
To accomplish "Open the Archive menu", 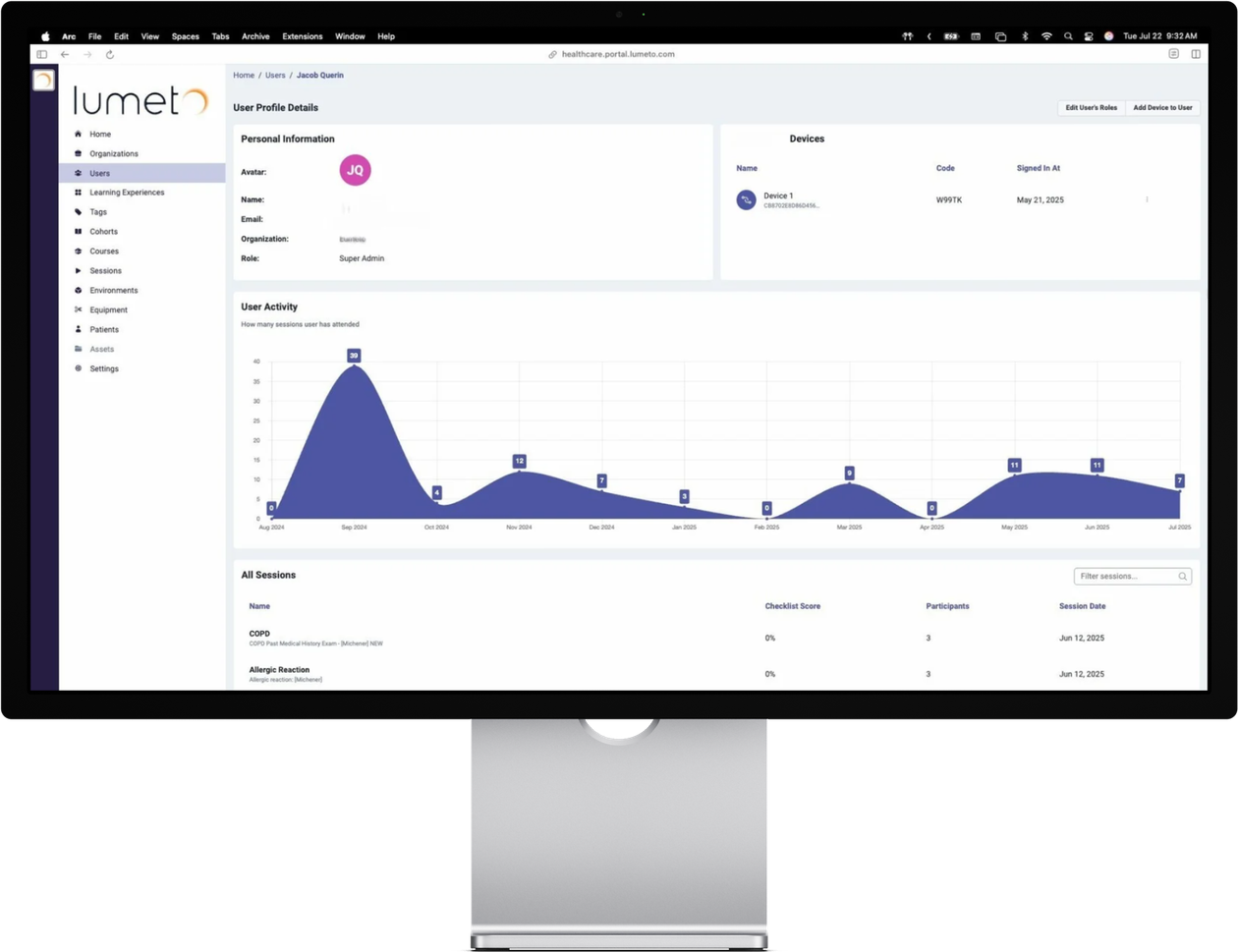I will (255, 36).
